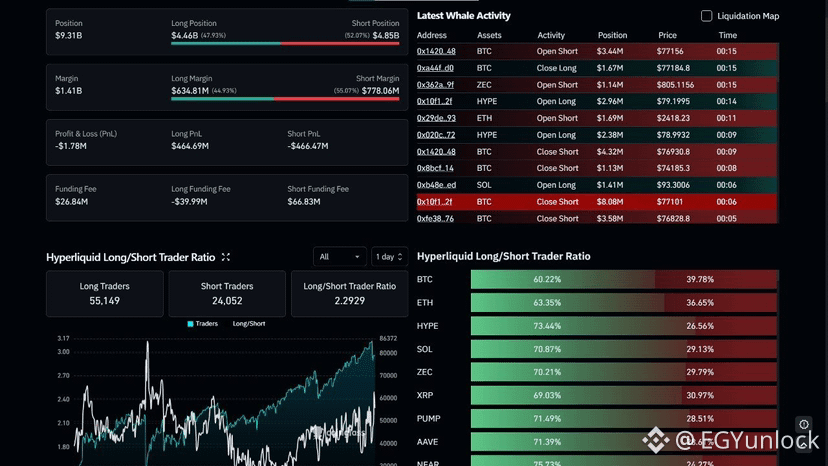Screen dimensions: 828x466
Task: Click the Long Position $4.46B value
Action: tap(184, 35)
